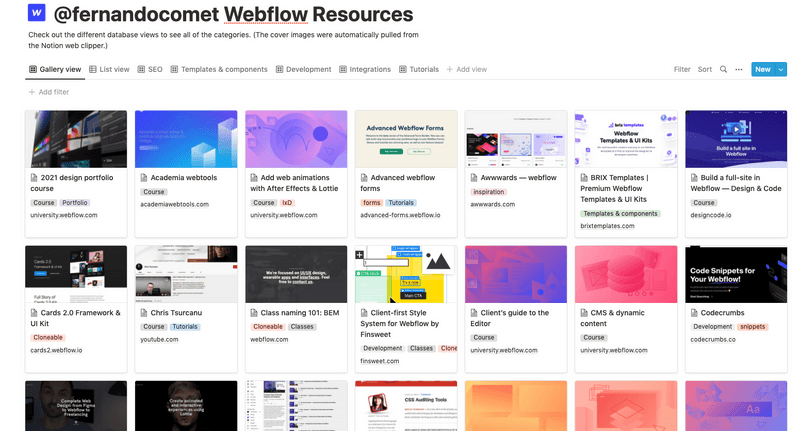This screenshot has height=431, width=800.
Task: Expand the New button dropdown arrow
Action: 781,69
